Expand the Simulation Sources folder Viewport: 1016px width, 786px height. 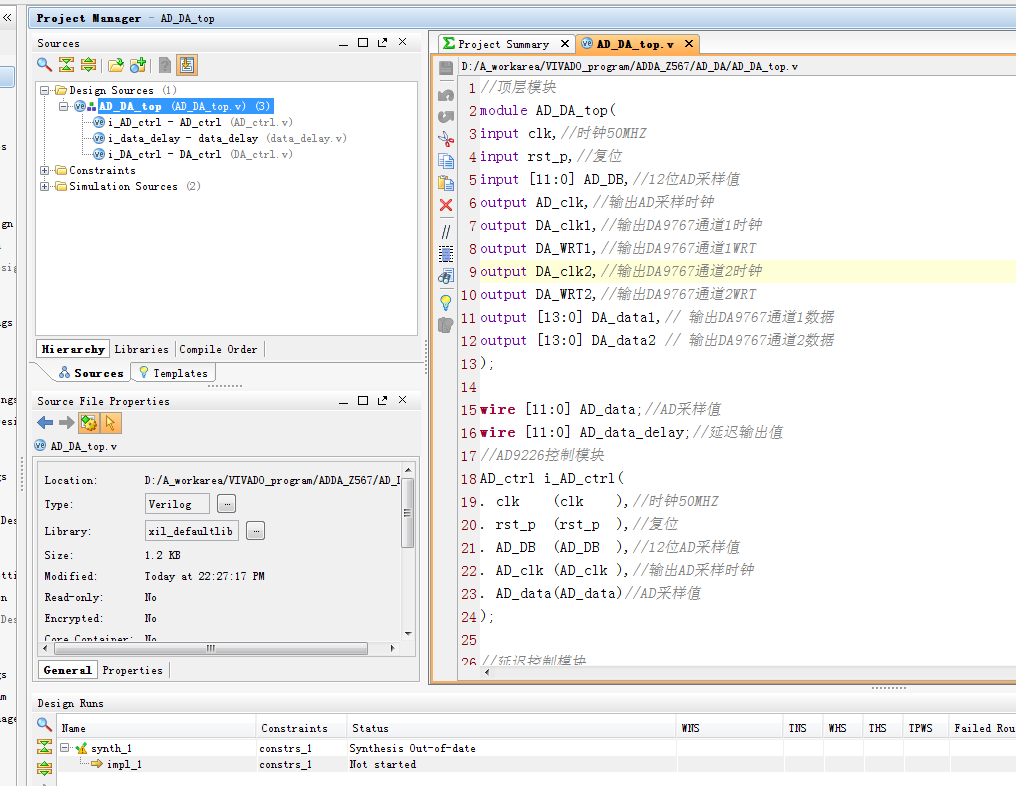point(45,186)
